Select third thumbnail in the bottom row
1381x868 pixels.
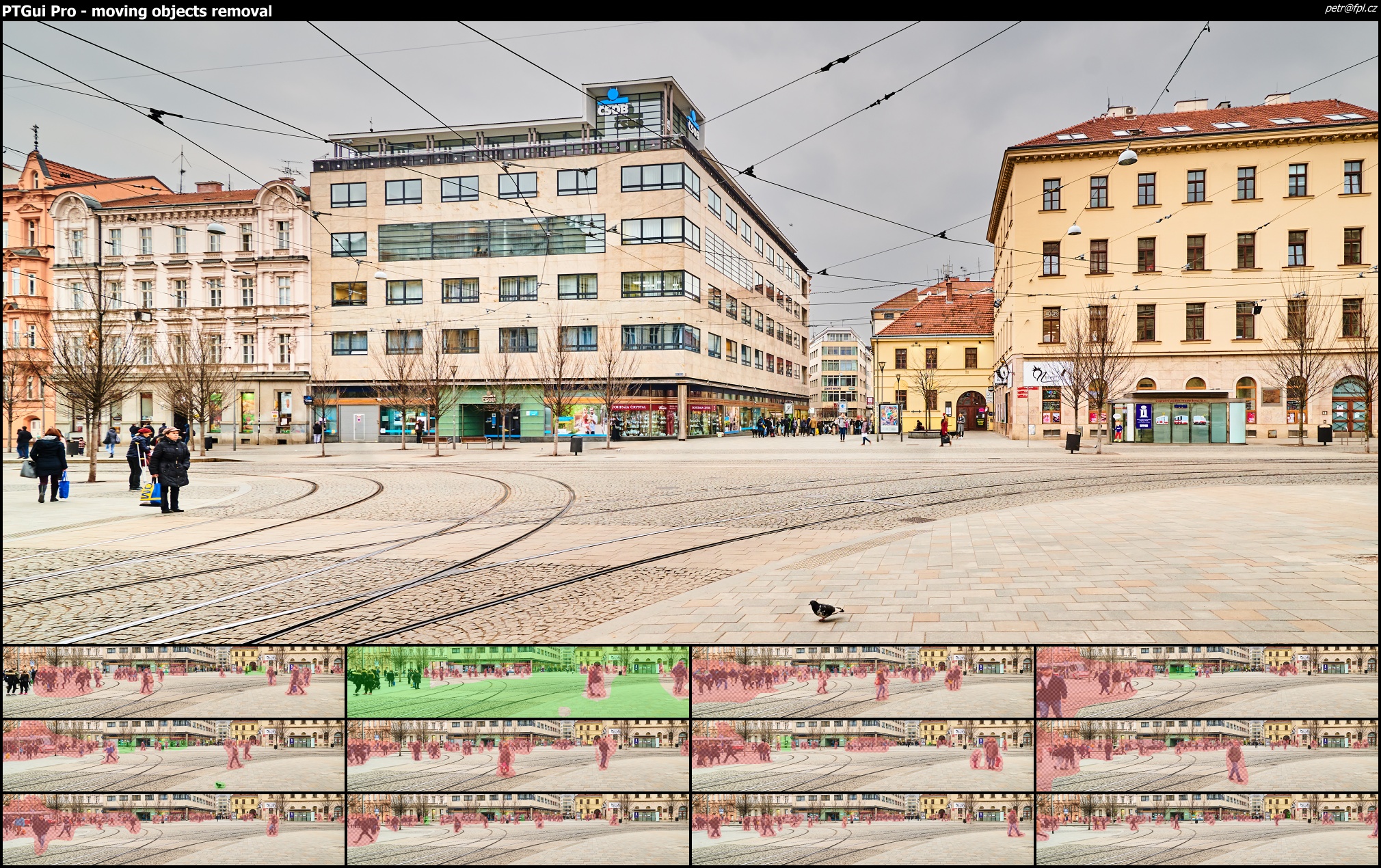[863, 830]
